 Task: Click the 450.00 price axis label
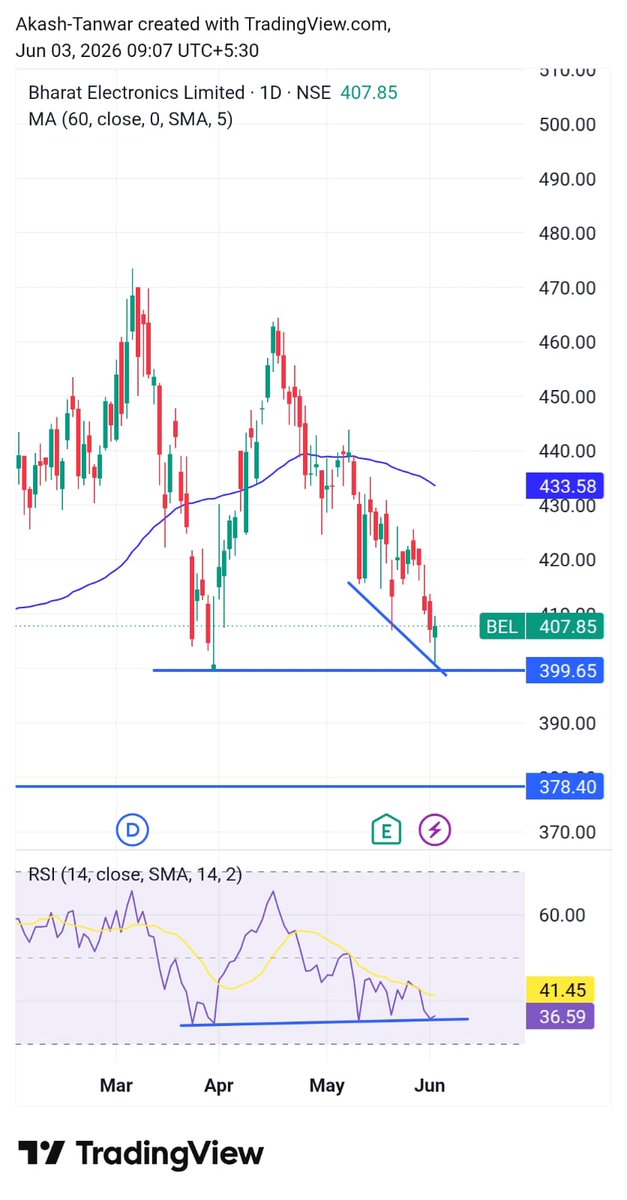(568, 397)
